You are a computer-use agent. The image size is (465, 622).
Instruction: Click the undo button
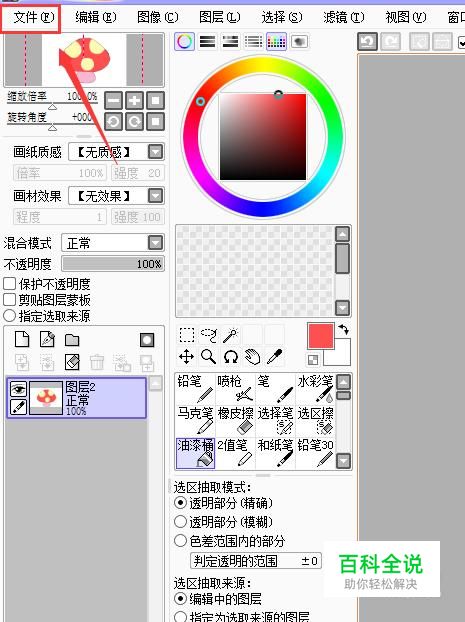[x=367, y=42]
